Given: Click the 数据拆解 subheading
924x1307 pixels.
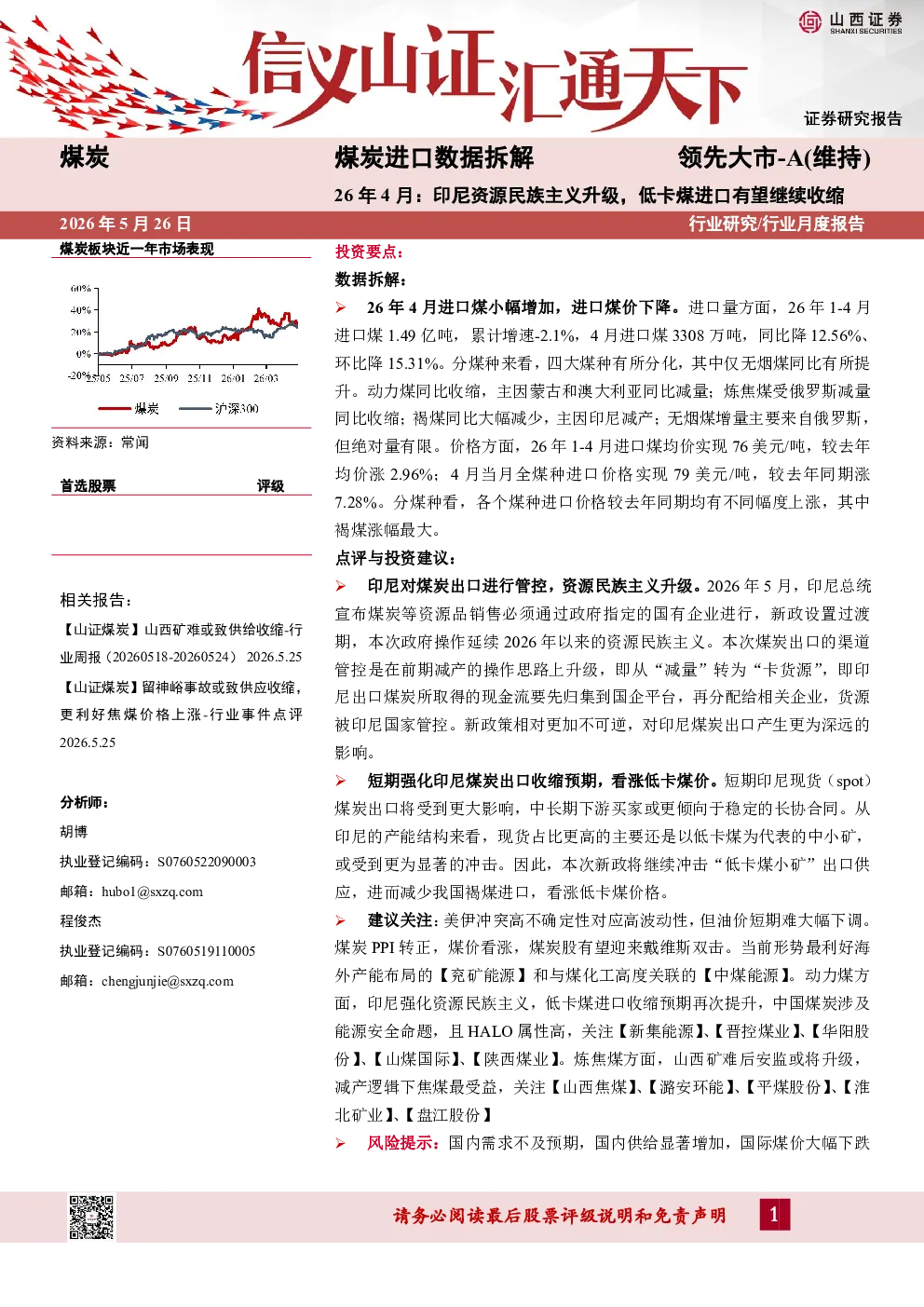Looking at the screenshot, I should pos(371,279).
